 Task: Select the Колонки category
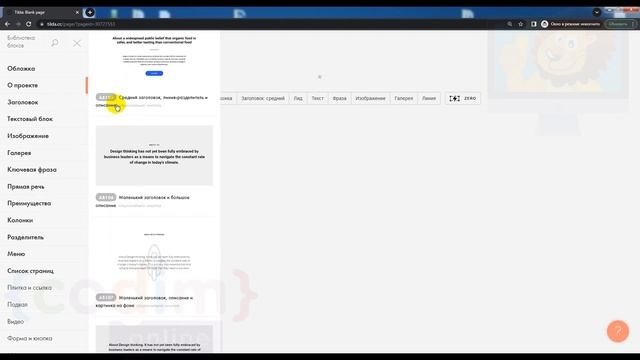click(x=20, y=220)
